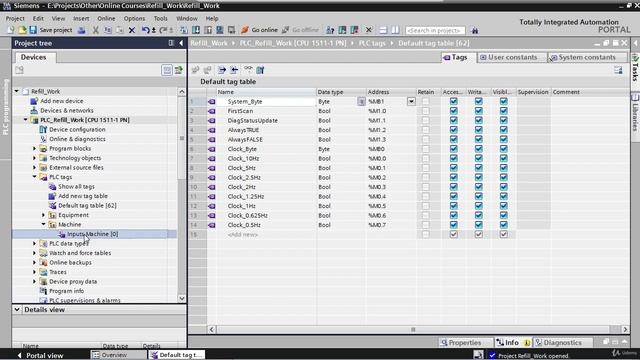Click the split editor vertically icon
This screenshot has width=640, height=360.
pyautogui.click(x=395, y=30)
